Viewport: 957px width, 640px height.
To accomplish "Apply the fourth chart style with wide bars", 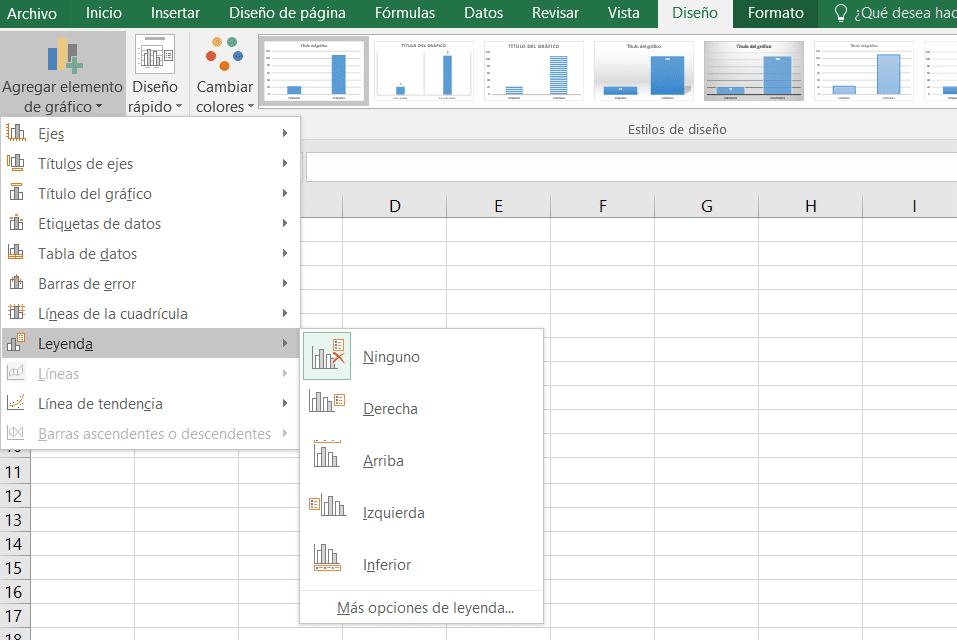I will click(x=643, y=71).
